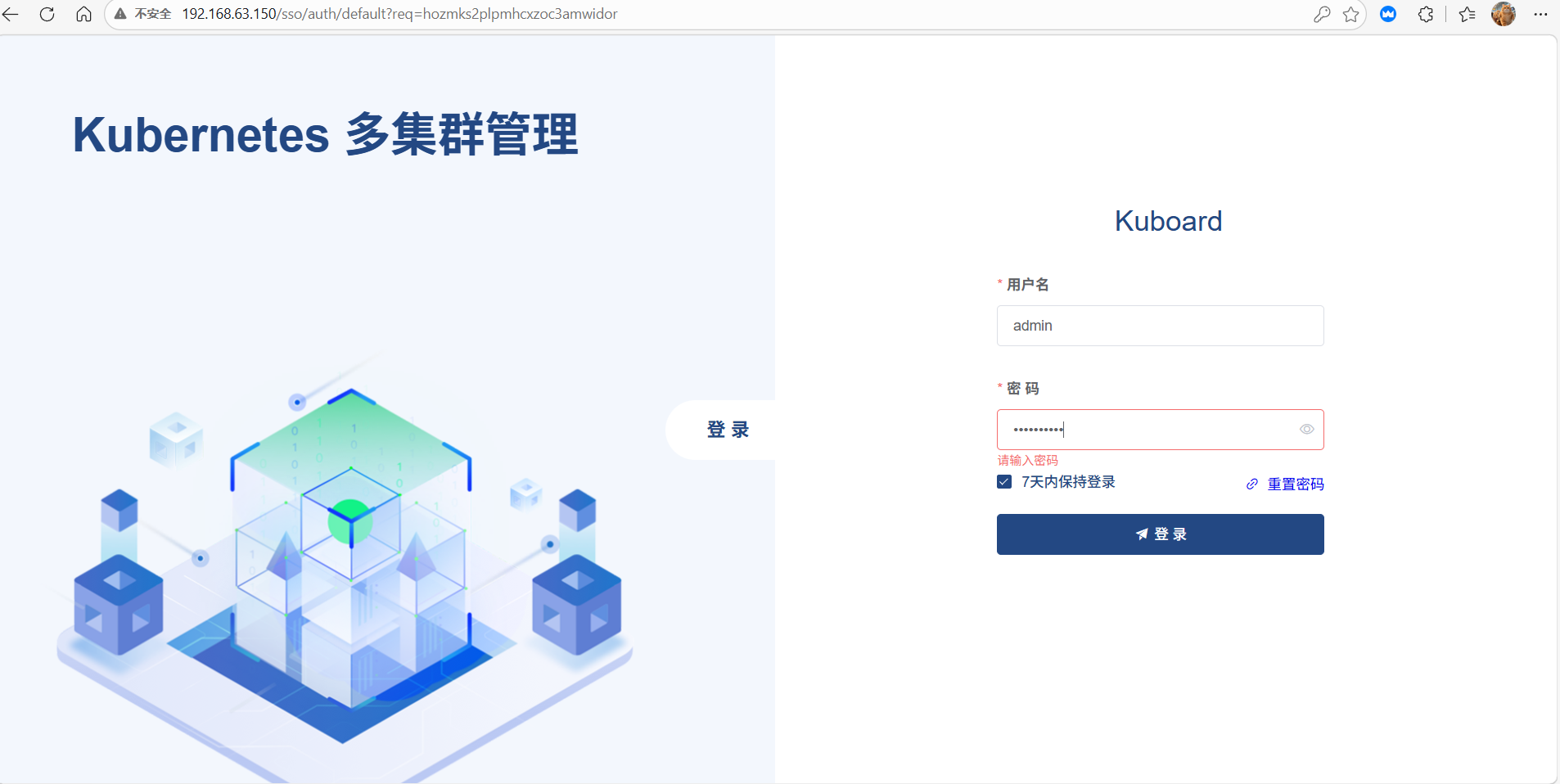
Task: Click the not-secure warning icon
Action: 120,14
